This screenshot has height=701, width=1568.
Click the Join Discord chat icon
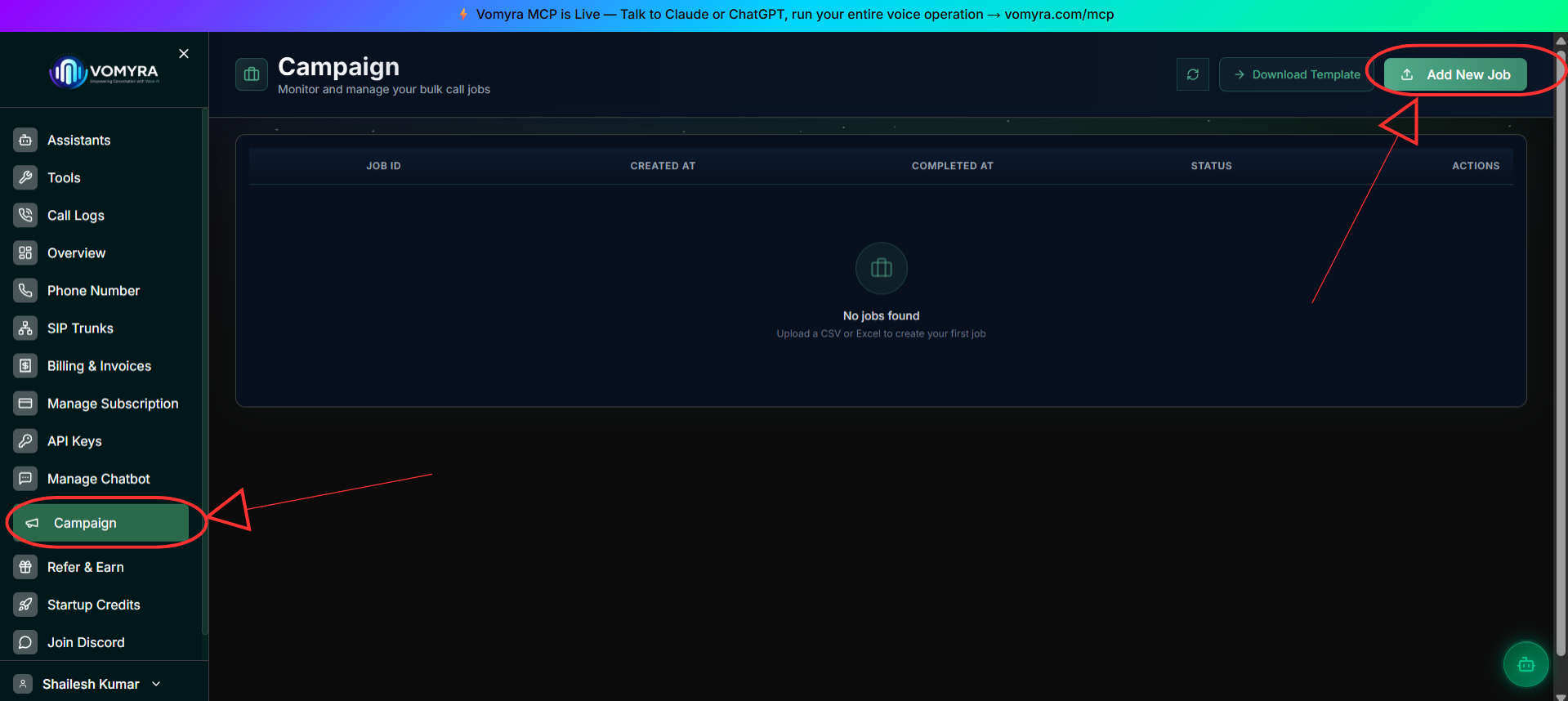click(25, 642)
